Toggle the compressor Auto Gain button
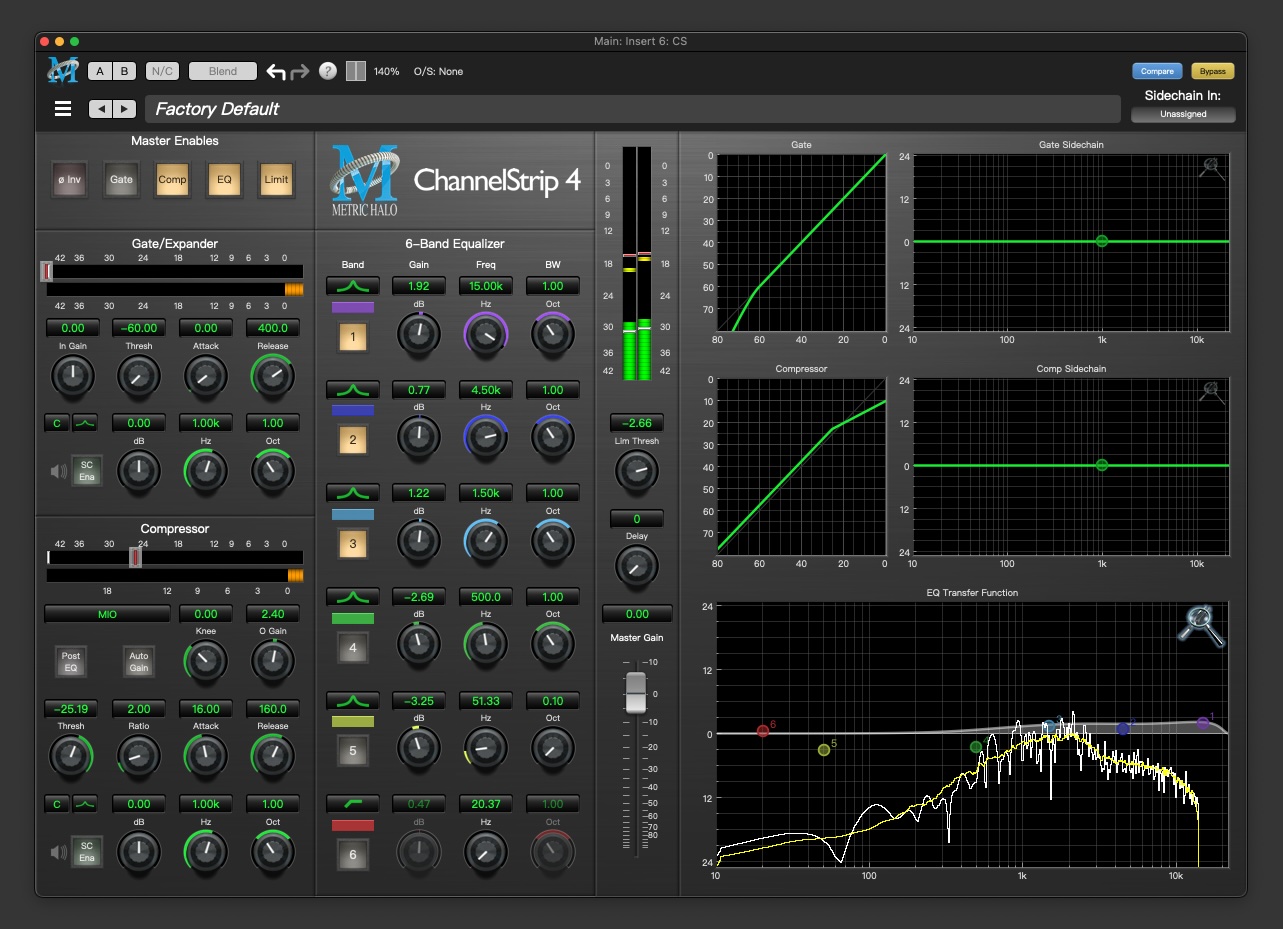 139,661
